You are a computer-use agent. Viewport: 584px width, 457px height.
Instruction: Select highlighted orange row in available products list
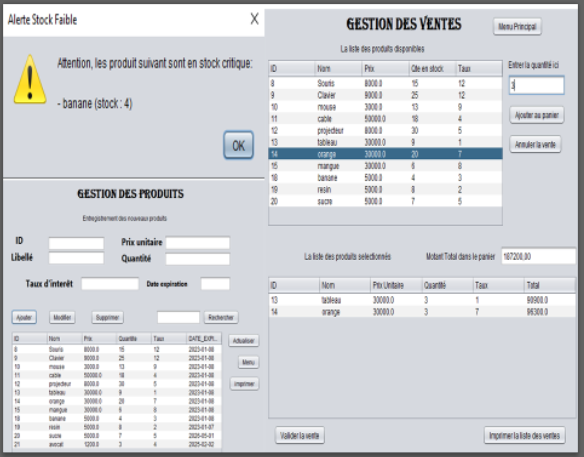click(385, 154)
